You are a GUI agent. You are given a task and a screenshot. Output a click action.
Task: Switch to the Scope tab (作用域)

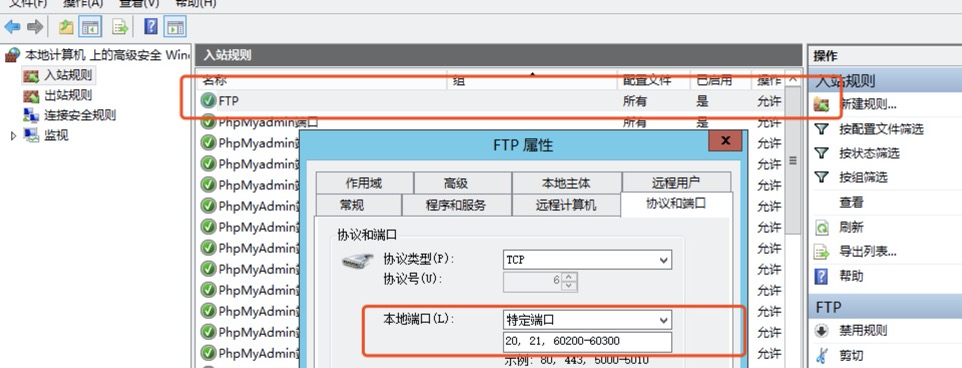[x=364, y=183]
